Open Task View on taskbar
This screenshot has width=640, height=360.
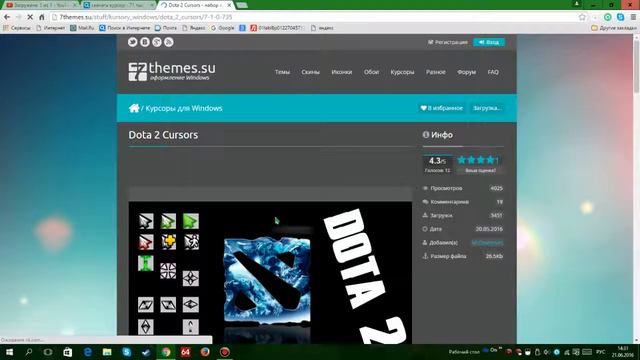pyautogui.click(x=48, y=352)
